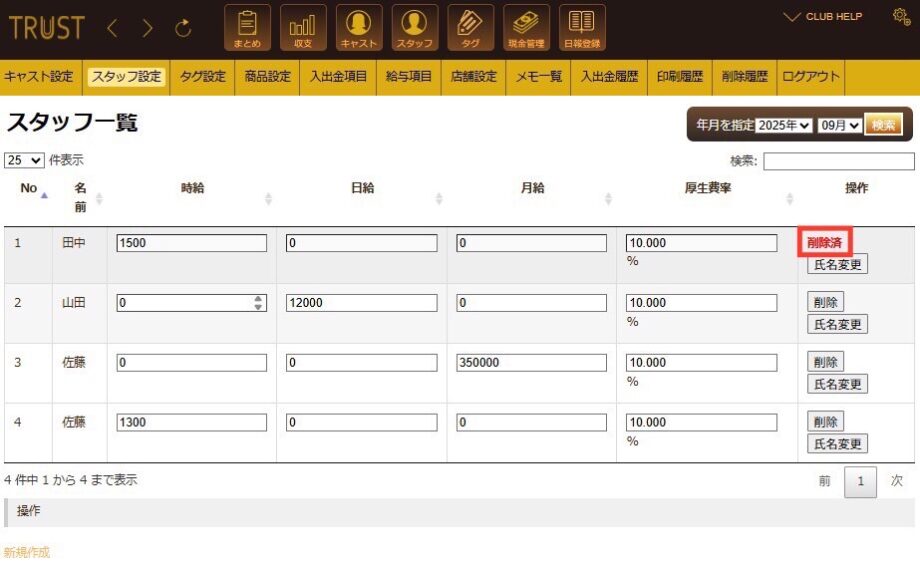Open the month dropdown showing 09月

[x=838, y=125]
